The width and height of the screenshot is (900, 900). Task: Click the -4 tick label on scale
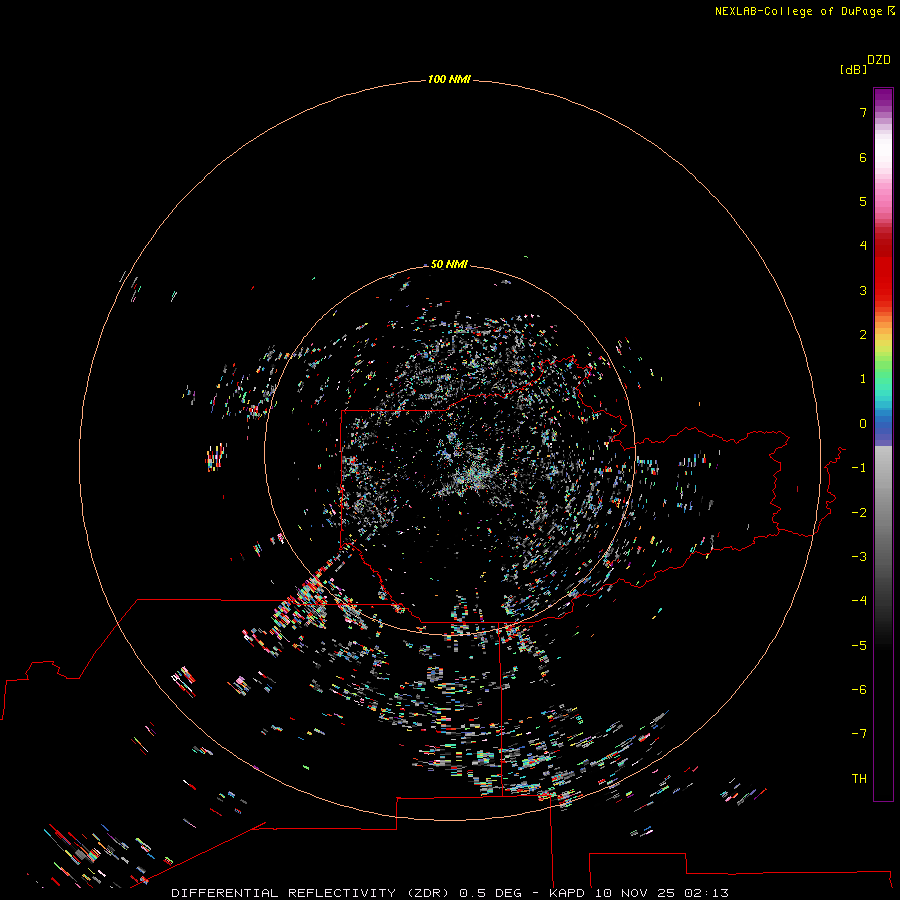tap(859, 600)
